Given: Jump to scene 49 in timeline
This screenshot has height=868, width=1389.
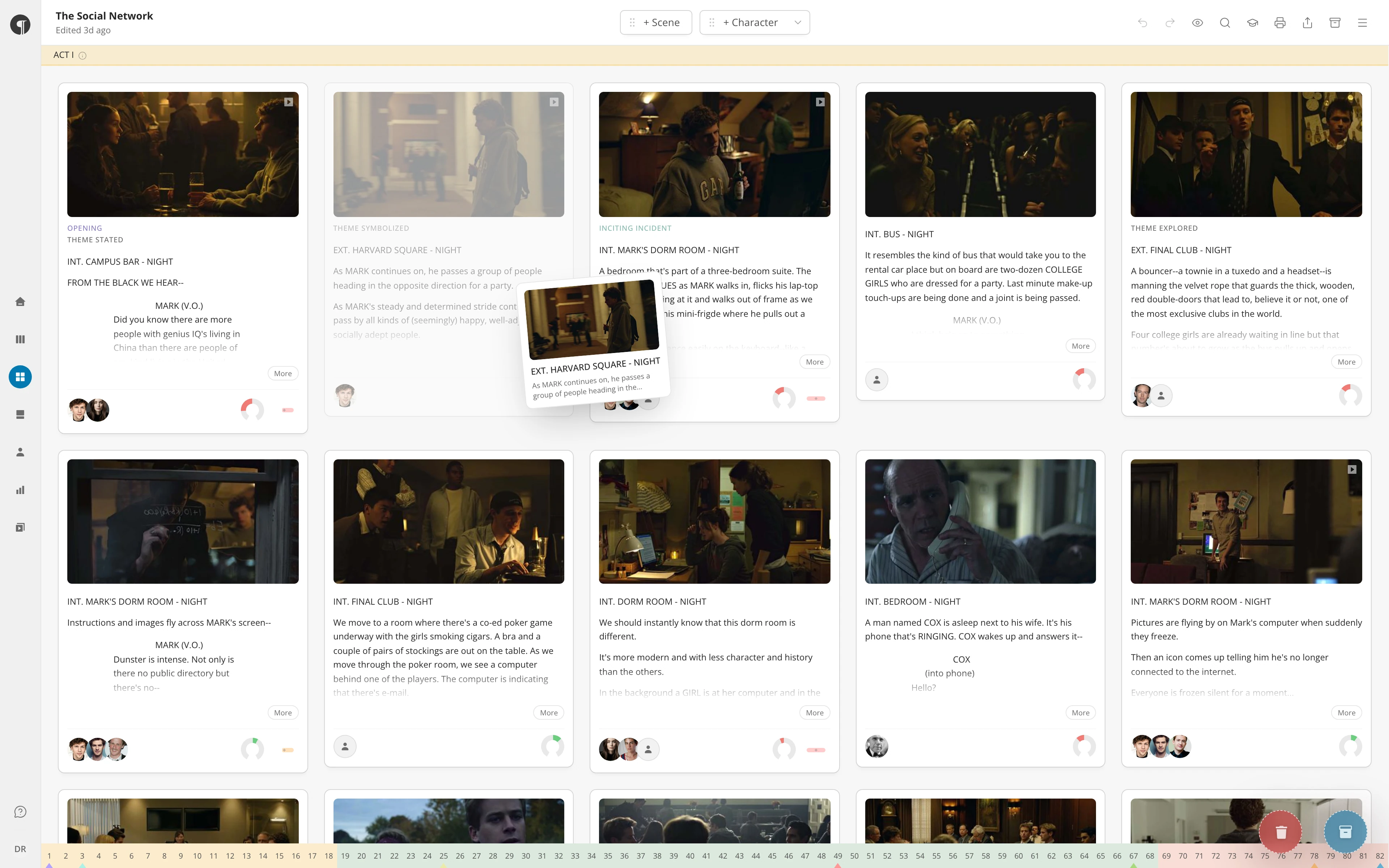Looking at the screenshot, I should point(838,856).
